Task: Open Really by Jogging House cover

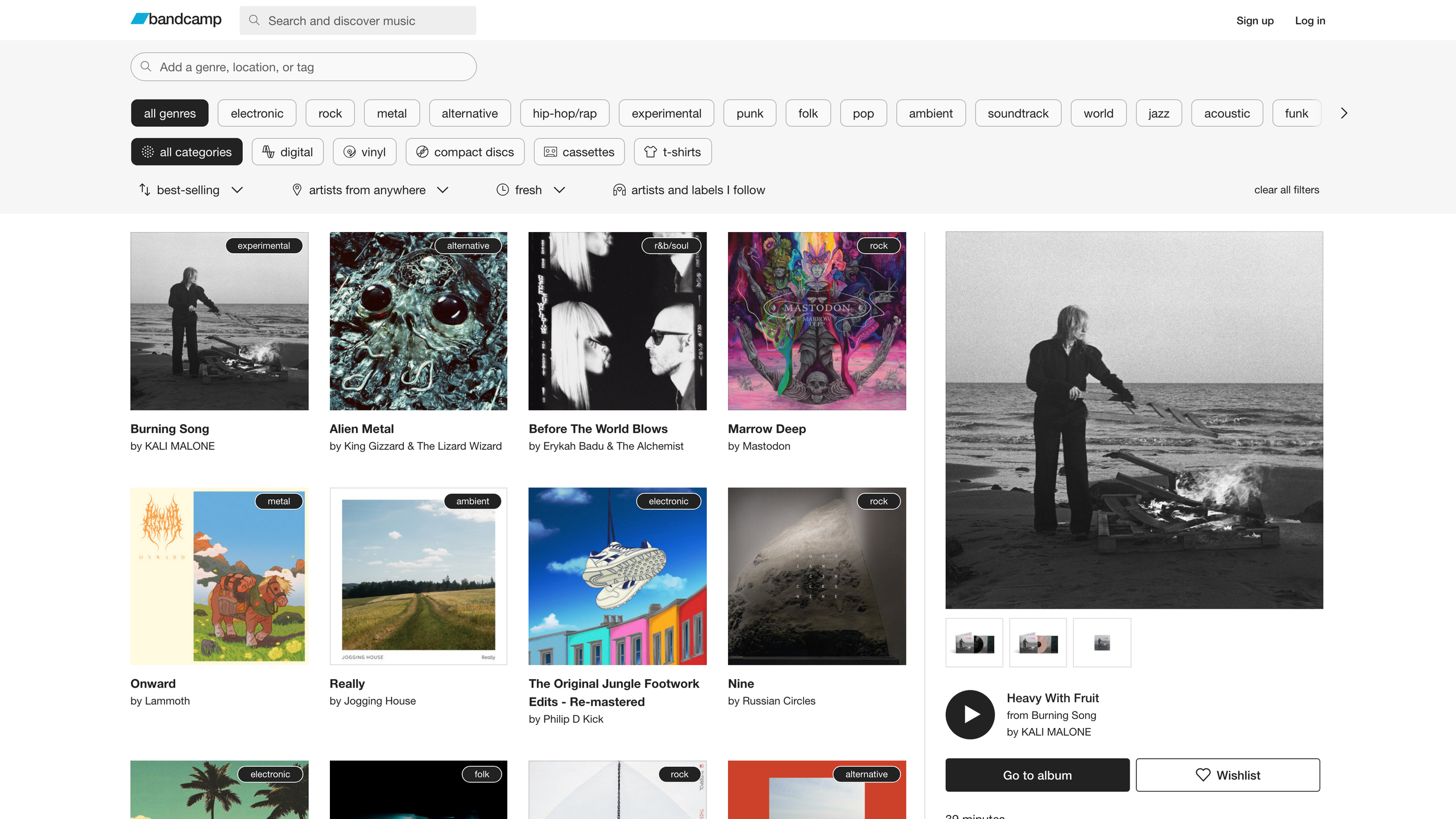Action: (419, 576)
